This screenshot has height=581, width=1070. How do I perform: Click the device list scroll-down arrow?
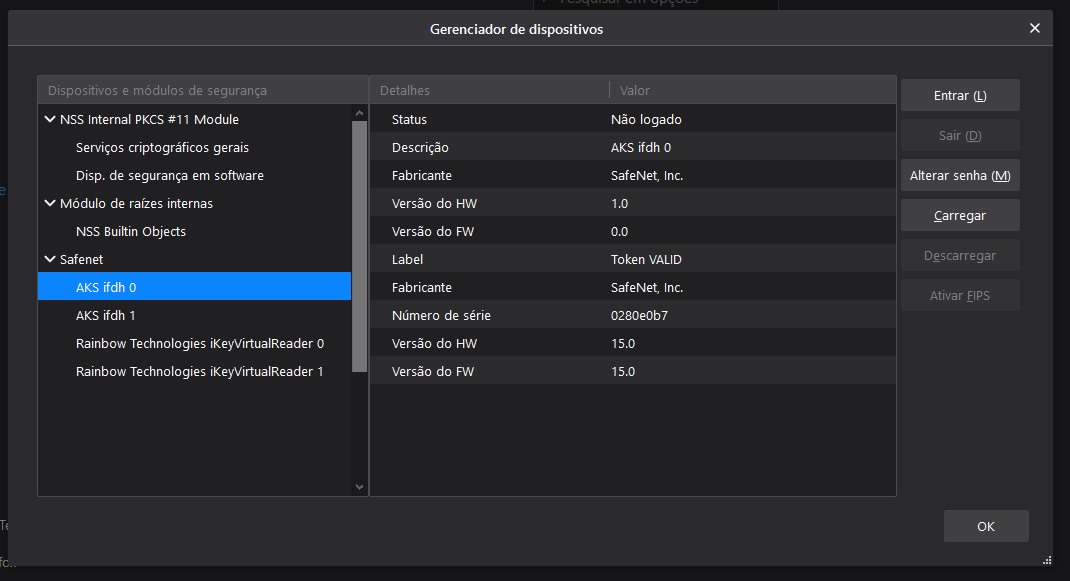(360, 487)
